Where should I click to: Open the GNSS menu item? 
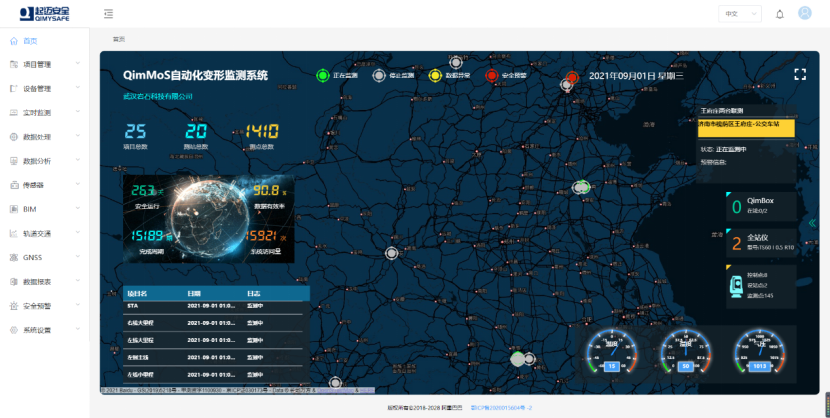click(44, 258)
